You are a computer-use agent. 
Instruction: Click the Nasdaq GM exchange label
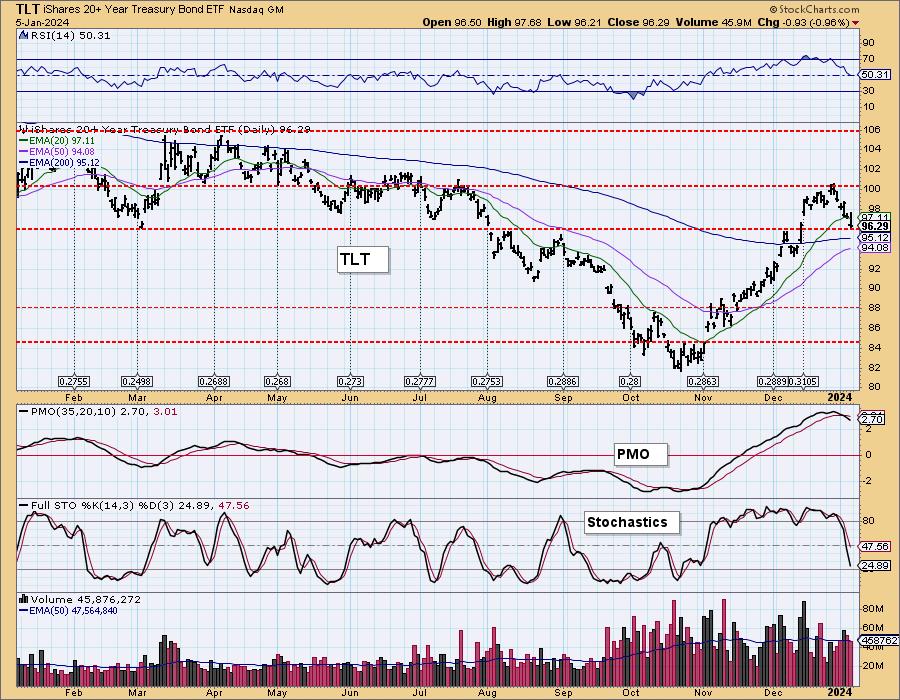257,10
